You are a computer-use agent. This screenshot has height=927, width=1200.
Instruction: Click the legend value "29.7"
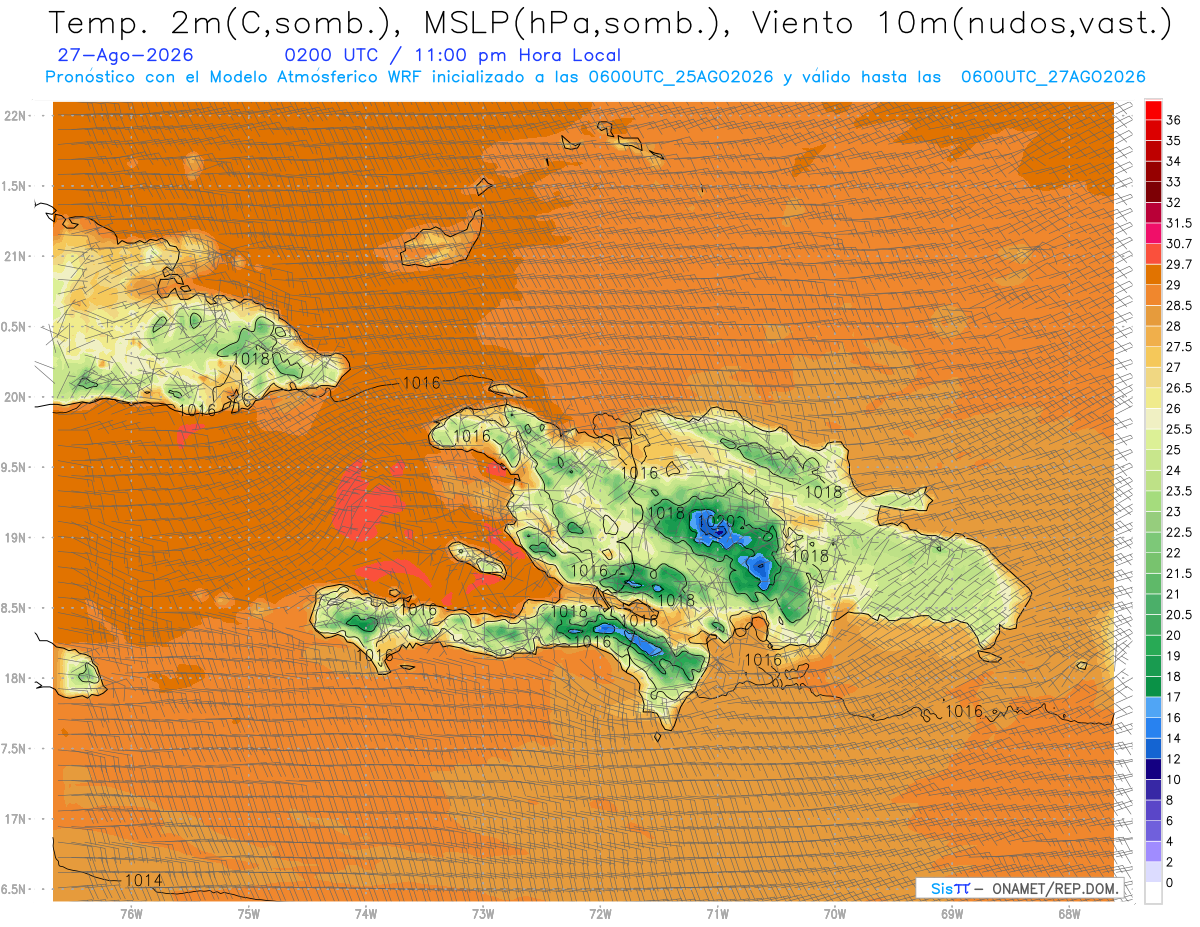[1178, 264]
